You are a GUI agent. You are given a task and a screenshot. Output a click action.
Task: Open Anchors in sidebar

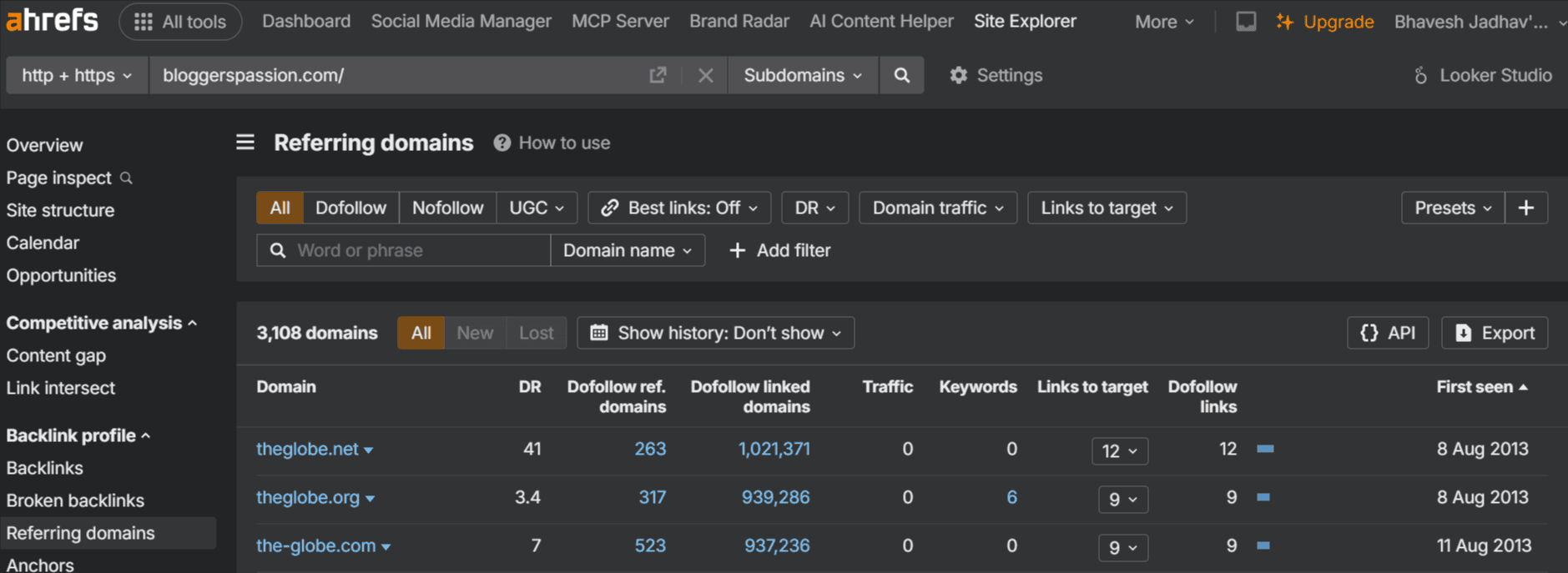coord(40,565)
